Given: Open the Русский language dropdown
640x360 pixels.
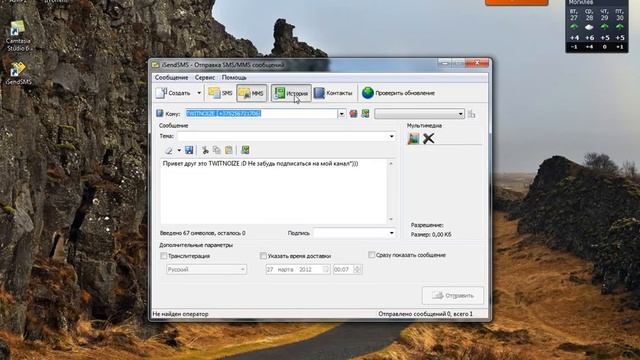Looking at the screenshot, I should pos(207,269).
